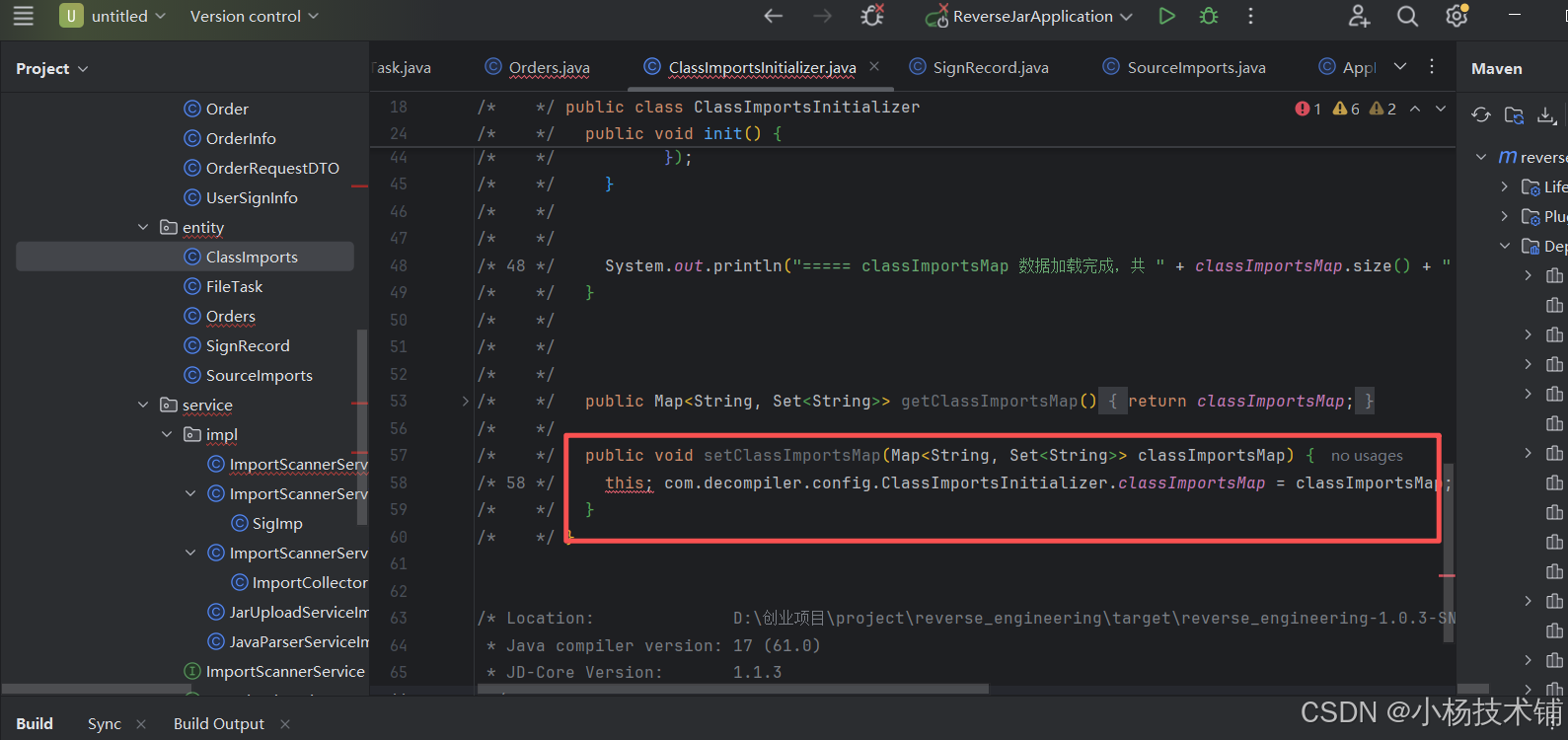Close the Build Output tab

pyautogui.click(x=285, y=724)
